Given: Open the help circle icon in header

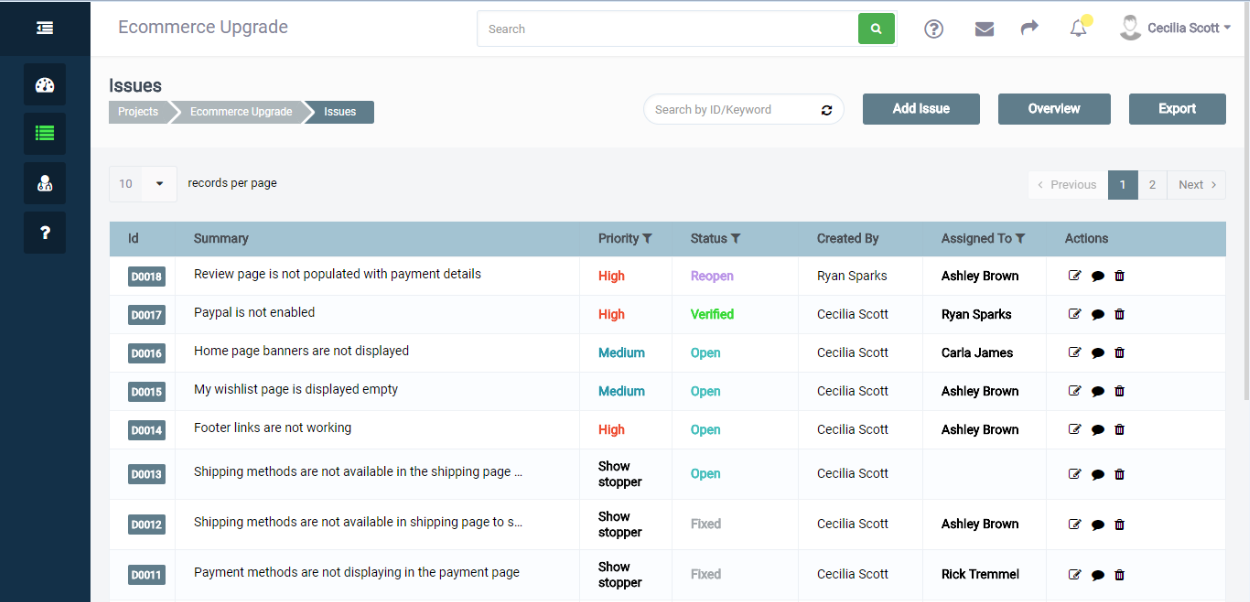Looking at the screenshot, I should (933, 29).
